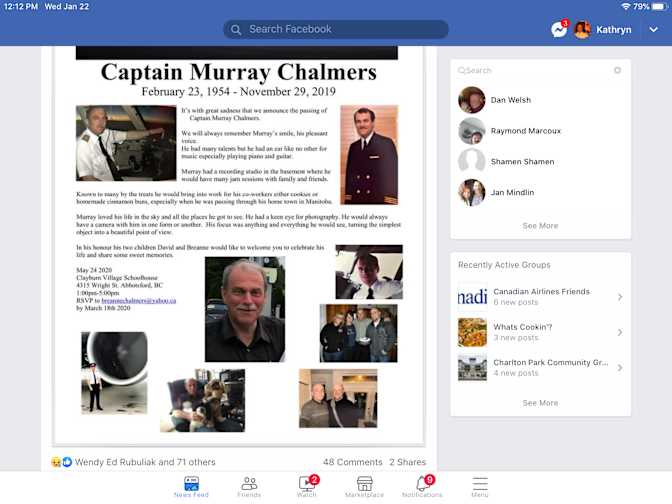The height and width of the screenshot is (504, 672).
Task: Open the contacts settings gear icon
Action: [x=617, y=70]
